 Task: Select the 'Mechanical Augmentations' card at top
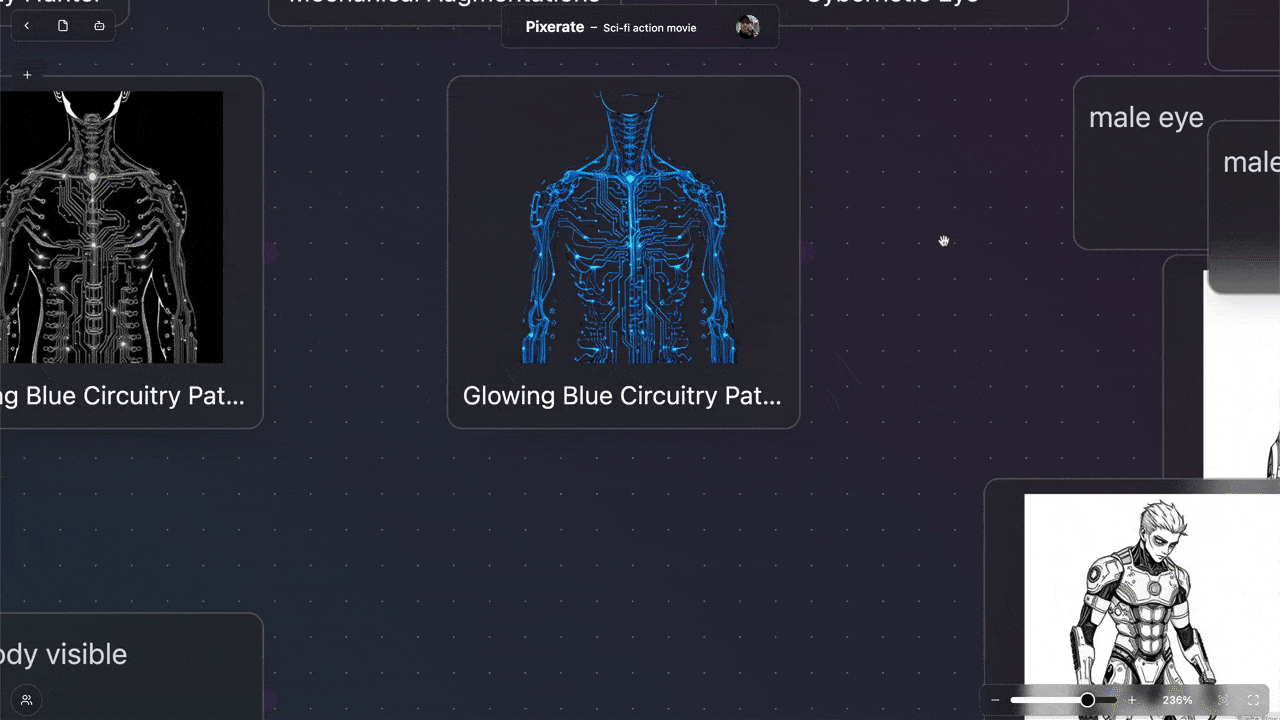[443, 12]
